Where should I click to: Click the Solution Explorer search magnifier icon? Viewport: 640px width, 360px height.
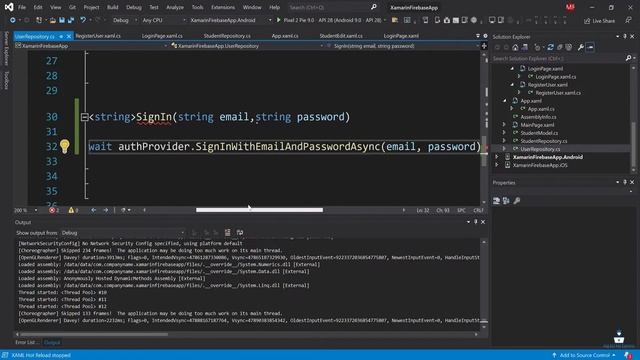(x=629, y=58)
